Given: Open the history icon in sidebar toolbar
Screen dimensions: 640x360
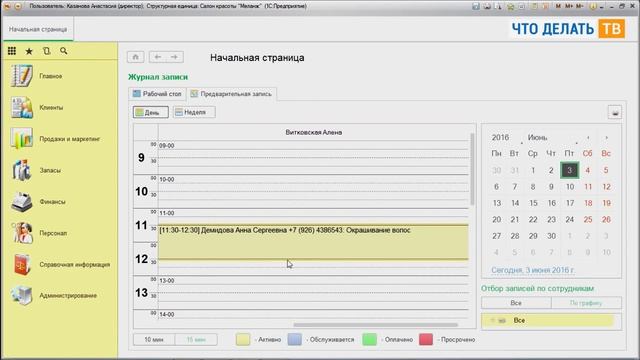Looking at the screenshot, I should point(47,51).
